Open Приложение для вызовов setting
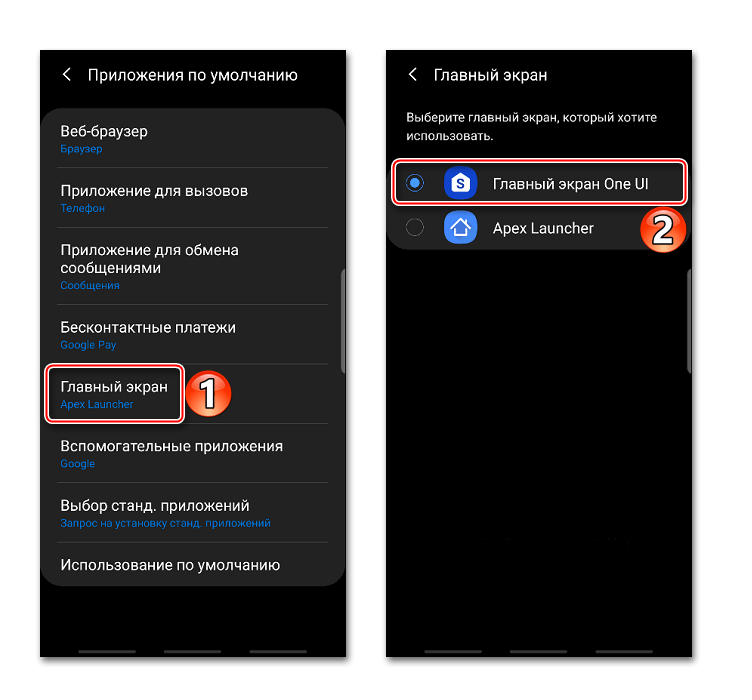The height and width of the screenshot is (700, 752). [x=193, y=198]
